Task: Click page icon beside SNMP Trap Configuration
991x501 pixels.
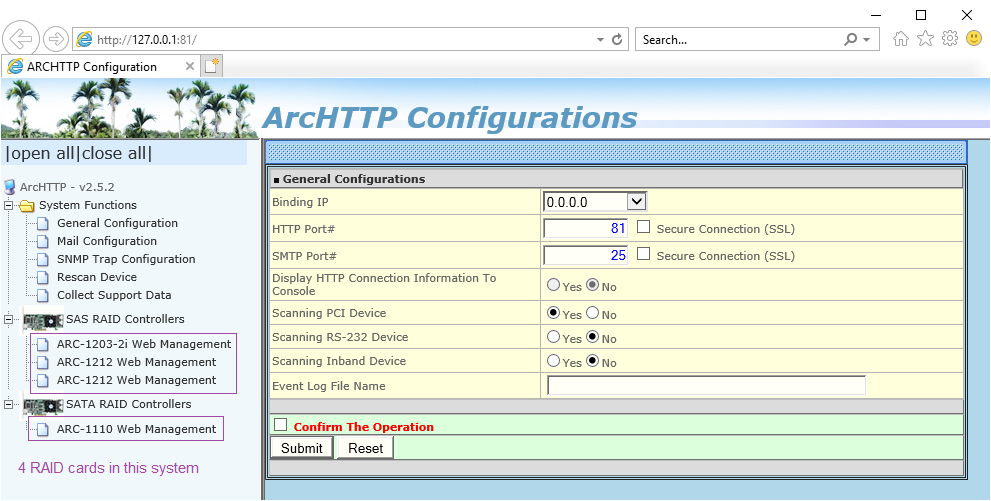Action: [x=42, y=259]
